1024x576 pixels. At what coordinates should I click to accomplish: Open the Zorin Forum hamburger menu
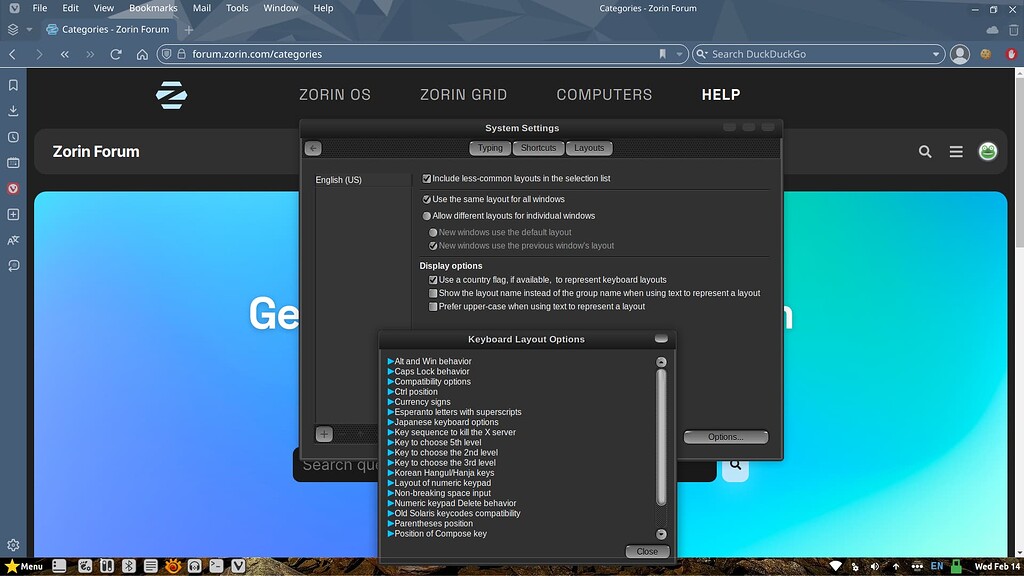point(956,151)
